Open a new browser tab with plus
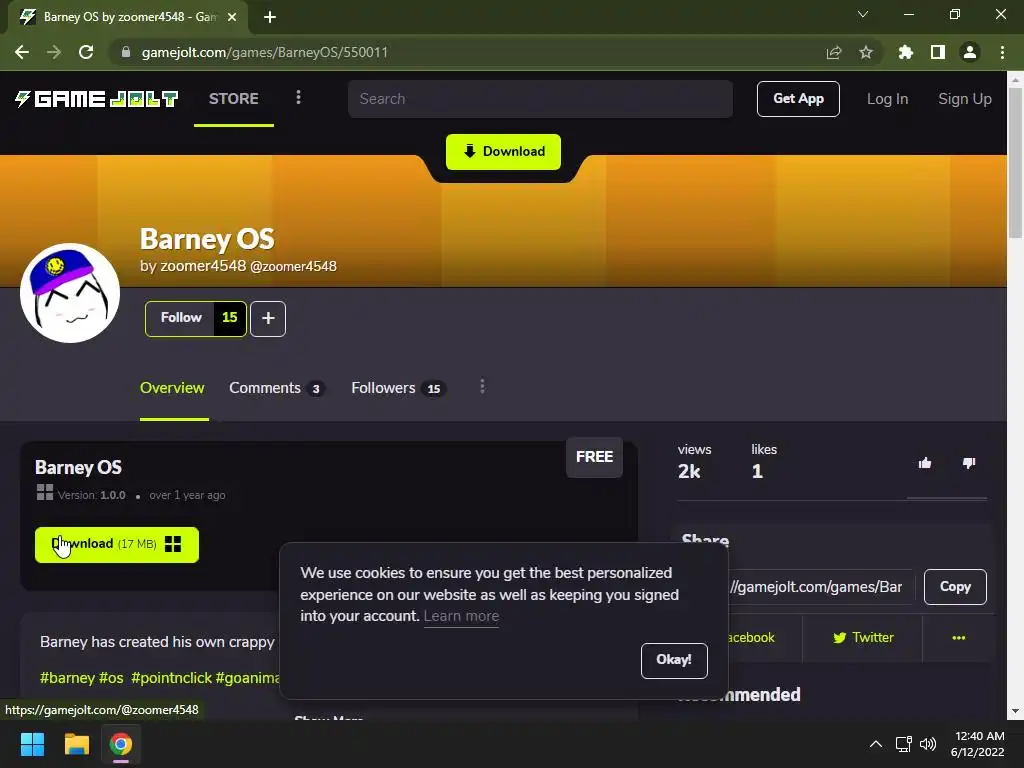 [x=270, y=17]
